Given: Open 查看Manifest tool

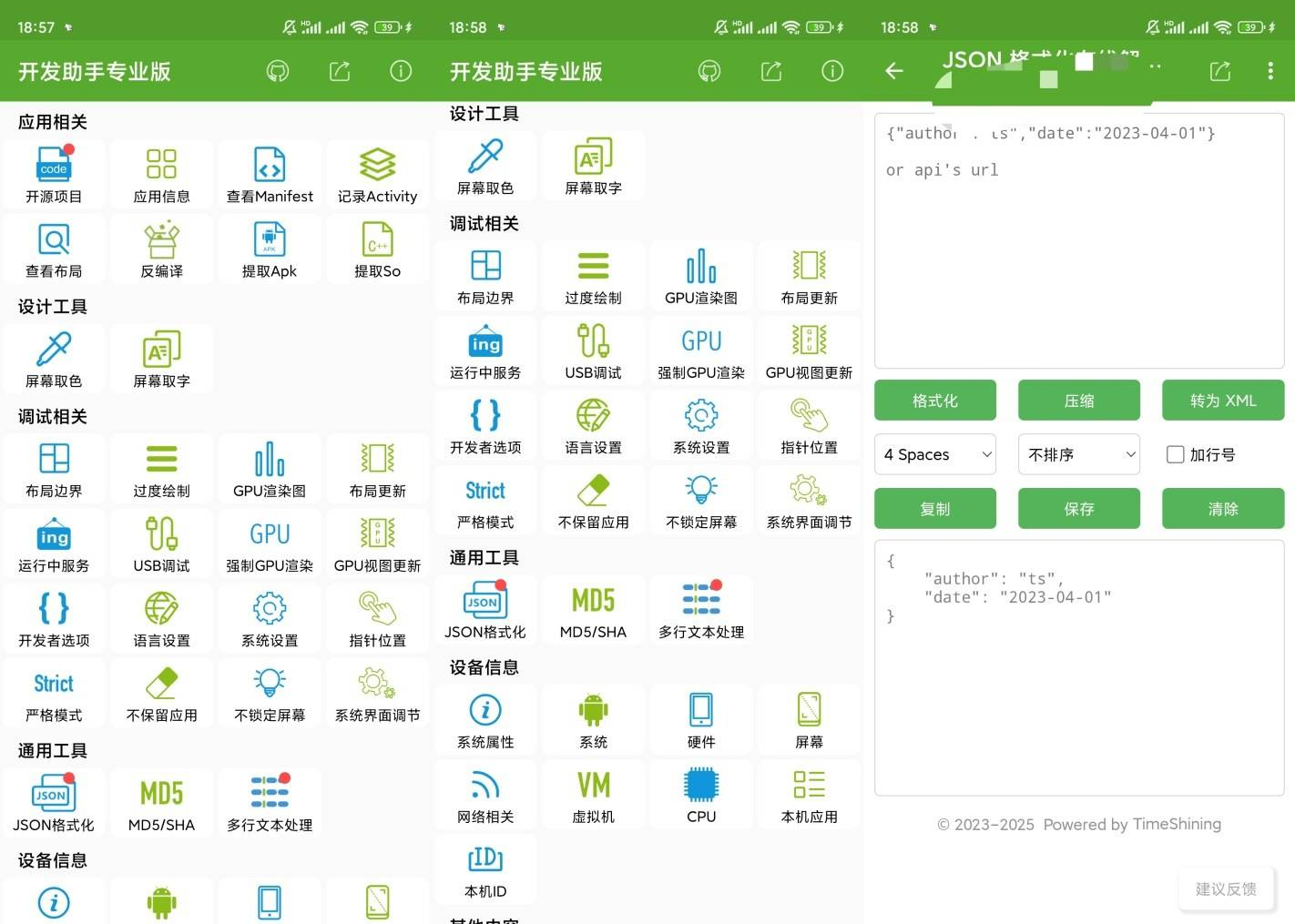Looking at the screenshot, I should click(x=270, y=176).
